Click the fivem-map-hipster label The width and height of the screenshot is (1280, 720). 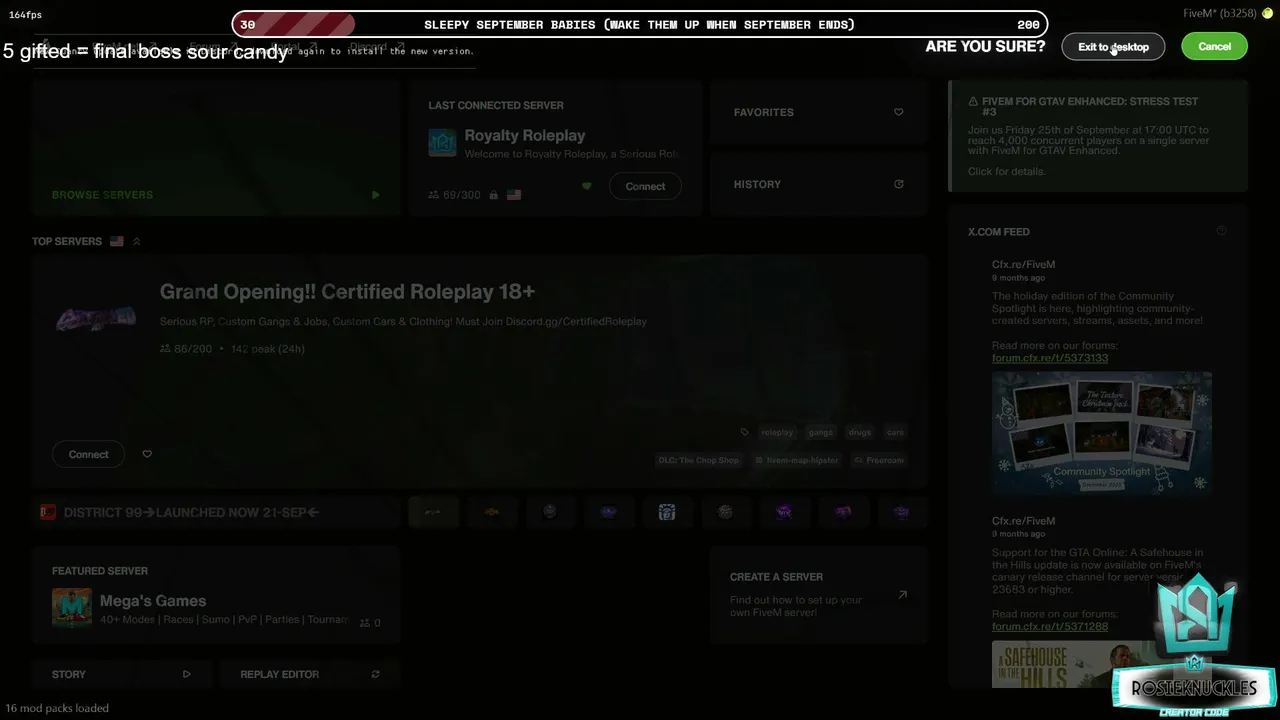point(796,460)
